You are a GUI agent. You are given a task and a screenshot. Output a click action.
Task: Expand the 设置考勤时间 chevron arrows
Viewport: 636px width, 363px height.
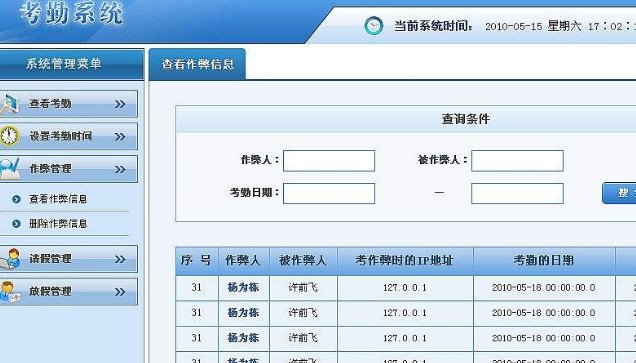click(x=120, y=137)
